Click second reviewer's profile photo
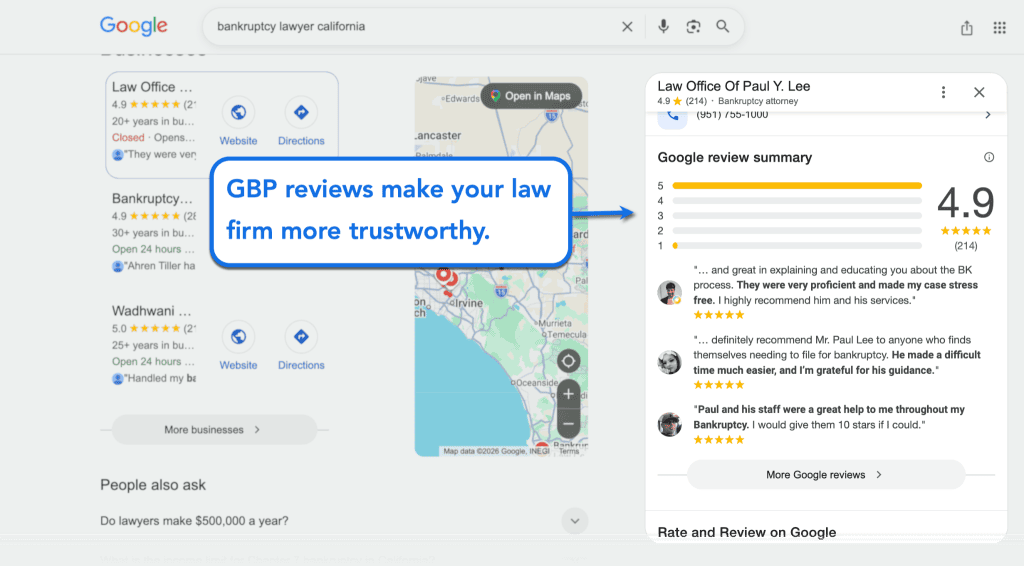 point(669,362)
